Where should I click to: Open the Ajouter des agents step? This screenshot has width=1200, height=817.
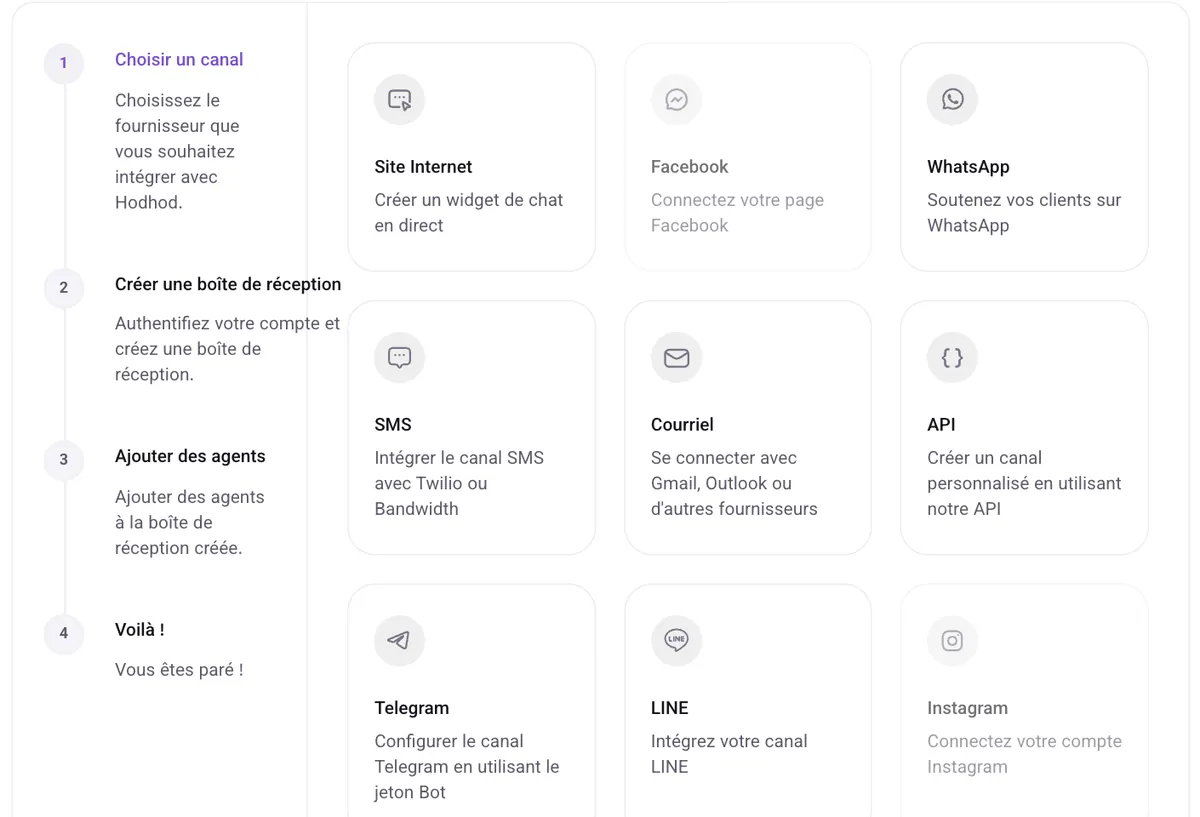click(x=190, y=456)
